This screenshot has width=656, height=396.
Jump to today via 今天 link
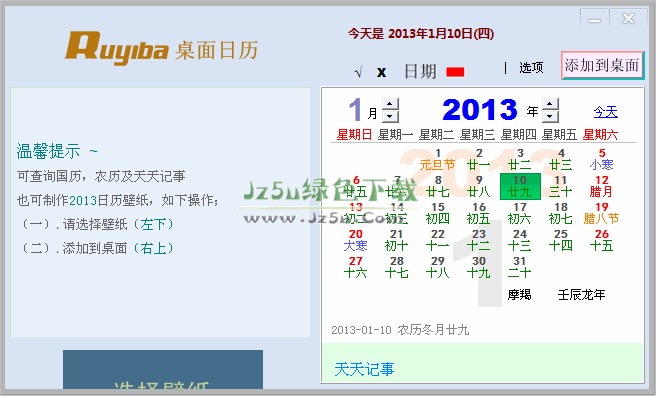[605, 112]
